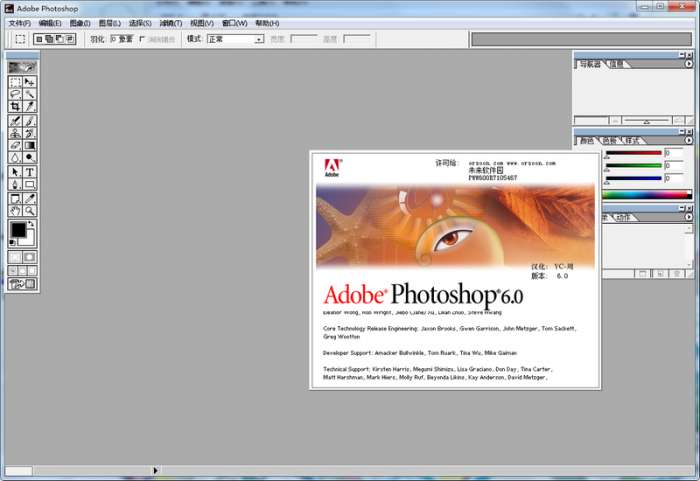
Task: Swap foreground and background colors arrow
Action: (31, 224)
